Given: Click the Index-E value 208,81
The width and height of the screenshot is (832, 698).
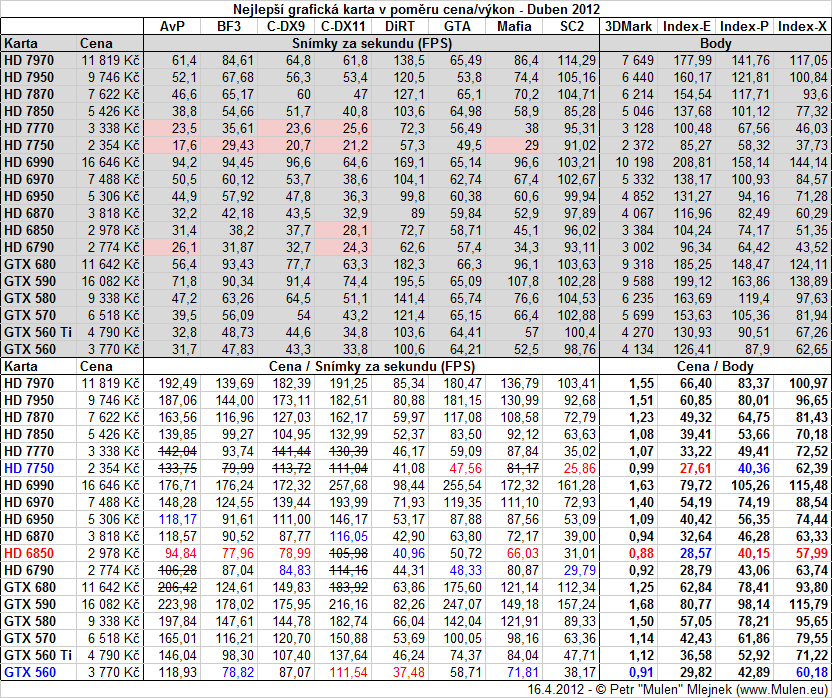Looking at the screenshot, I should click(692, 162).
